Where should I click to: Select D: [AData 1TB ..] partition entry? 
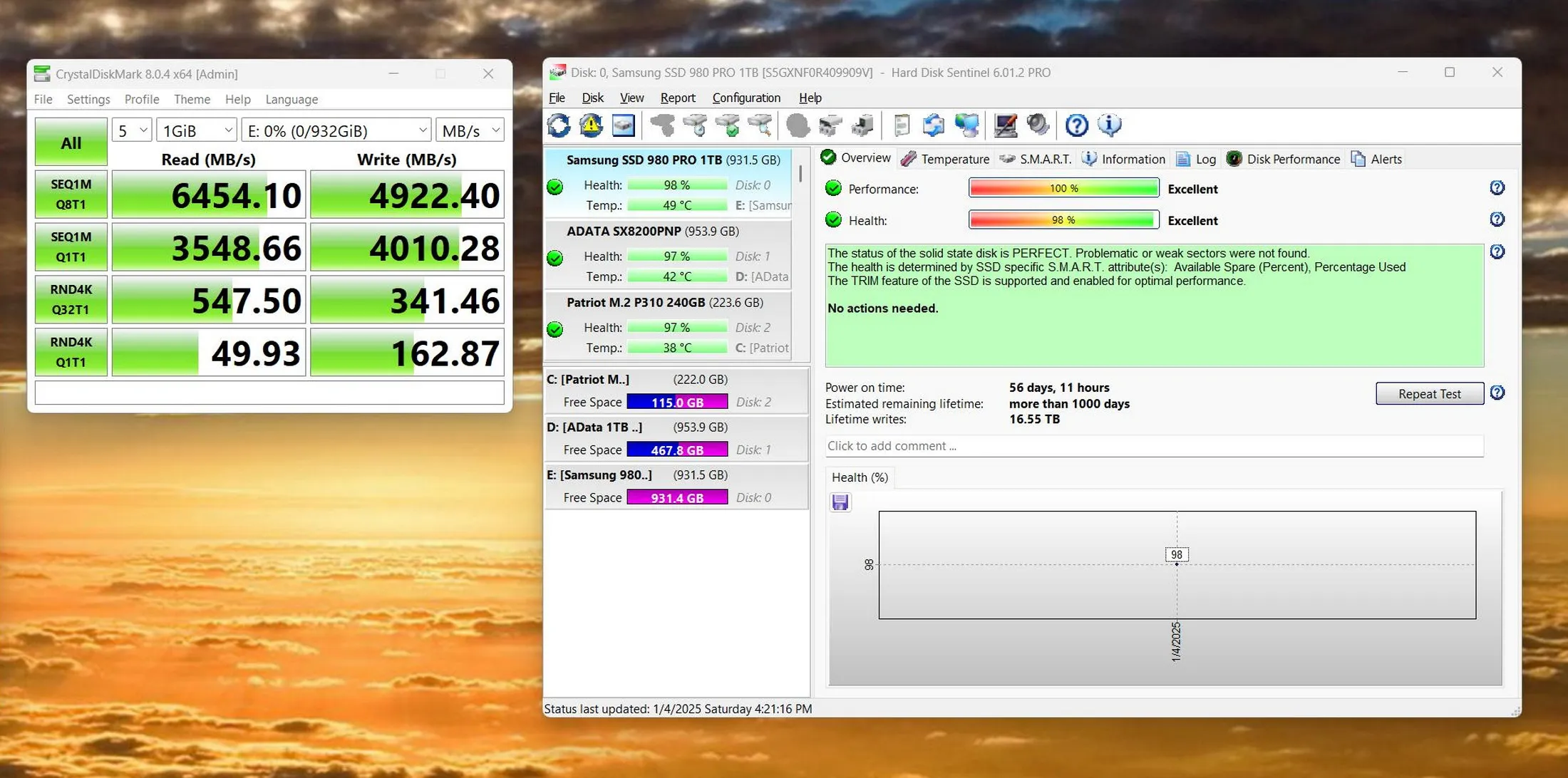pyautogui.click(x=676, y=439)
